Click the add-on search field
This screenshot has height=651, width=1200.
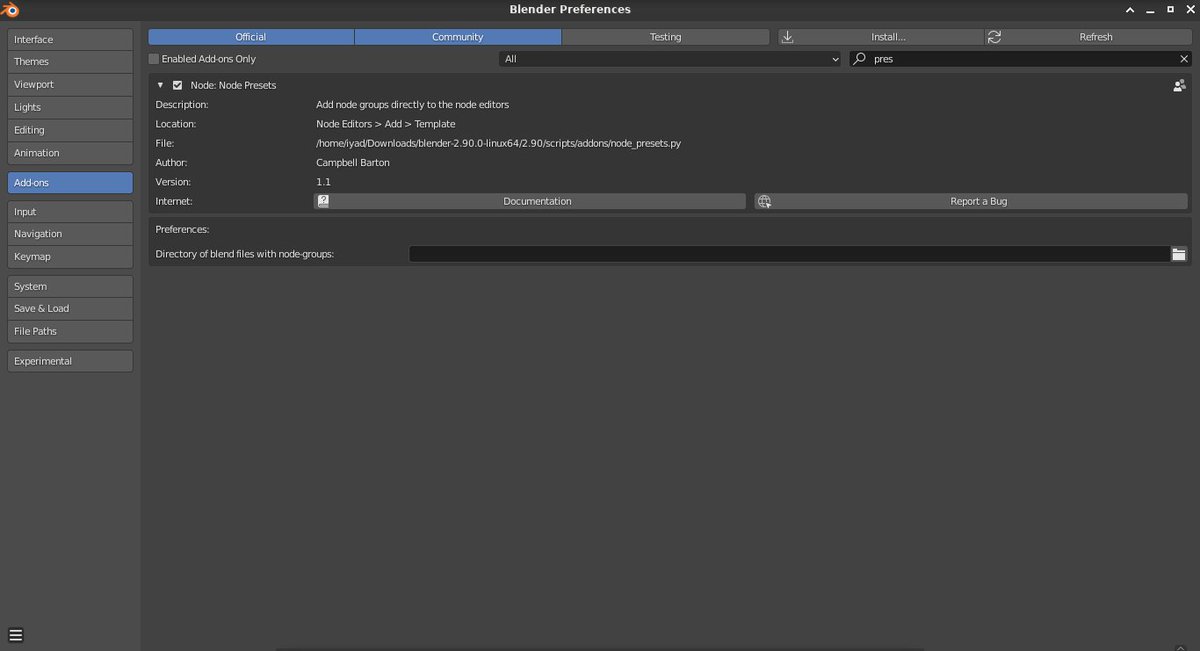pyautogui.click(x=1020, y=59)
